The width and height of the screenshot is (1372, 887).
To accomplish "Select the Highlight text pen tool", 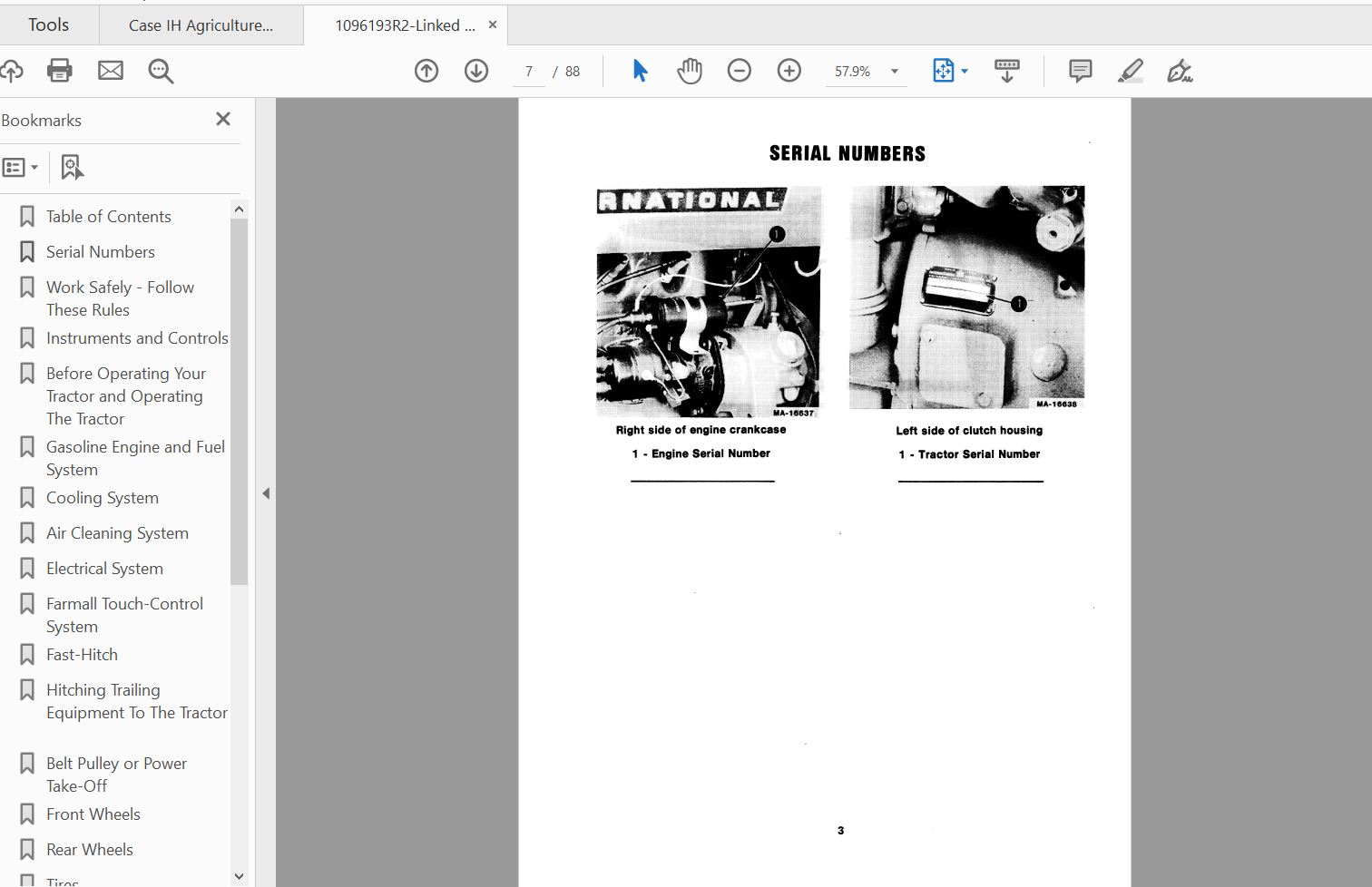I will point(1131,71).
